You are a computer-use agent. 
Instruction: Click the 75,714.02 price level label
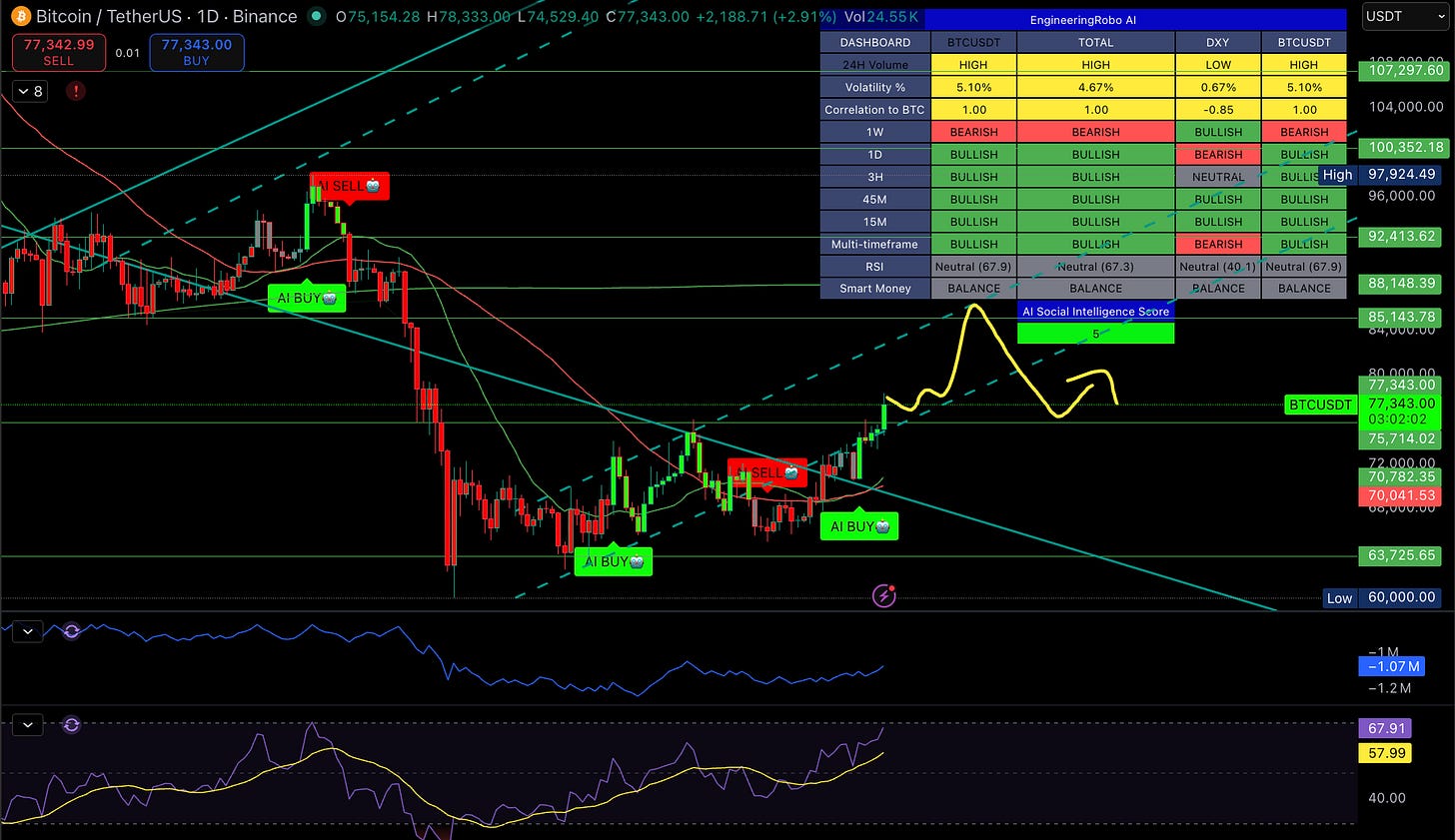(x=1402, y=438)
